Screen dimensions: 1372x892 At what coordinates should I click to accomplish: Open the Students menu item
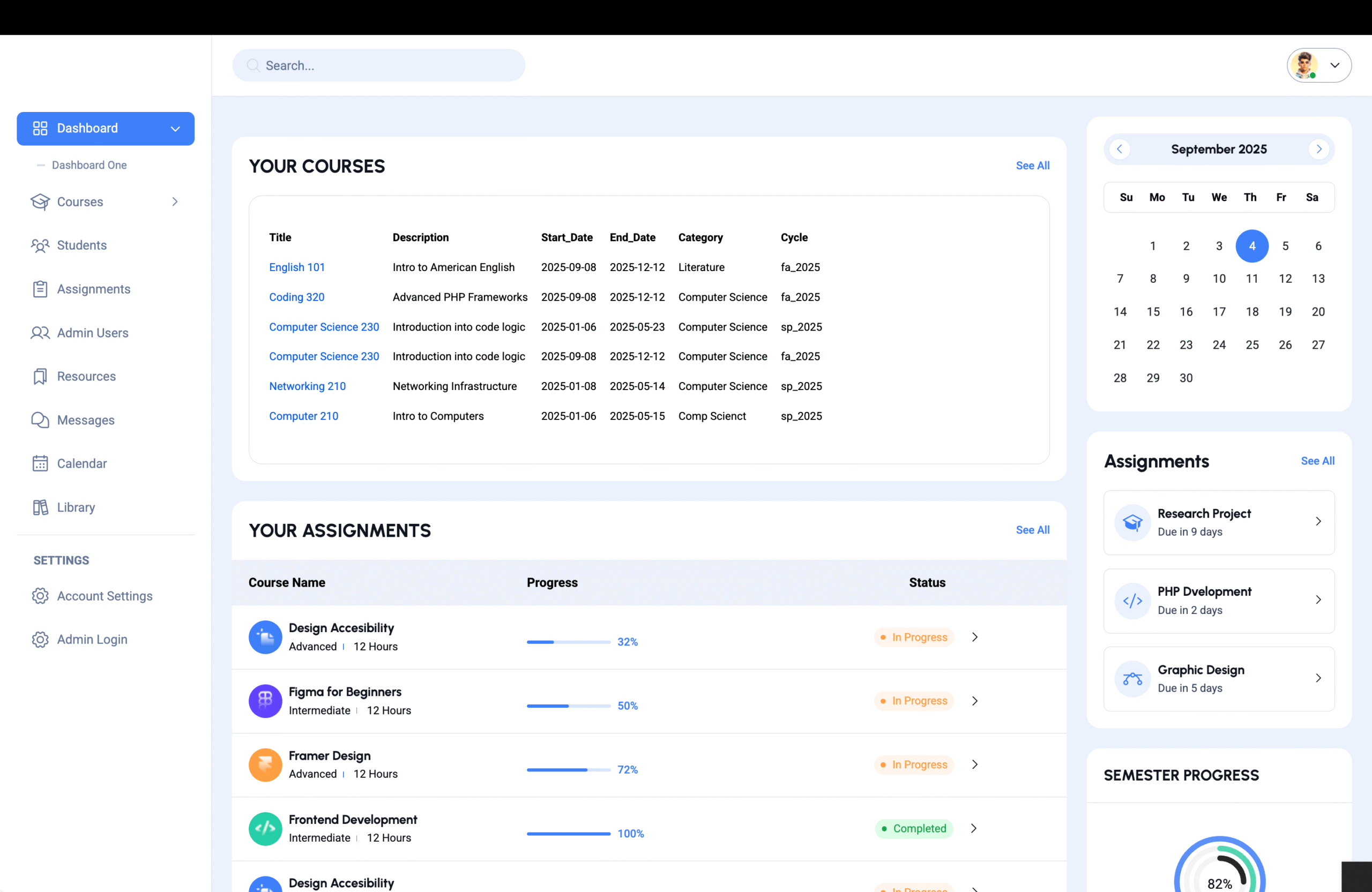pos(106,245)
